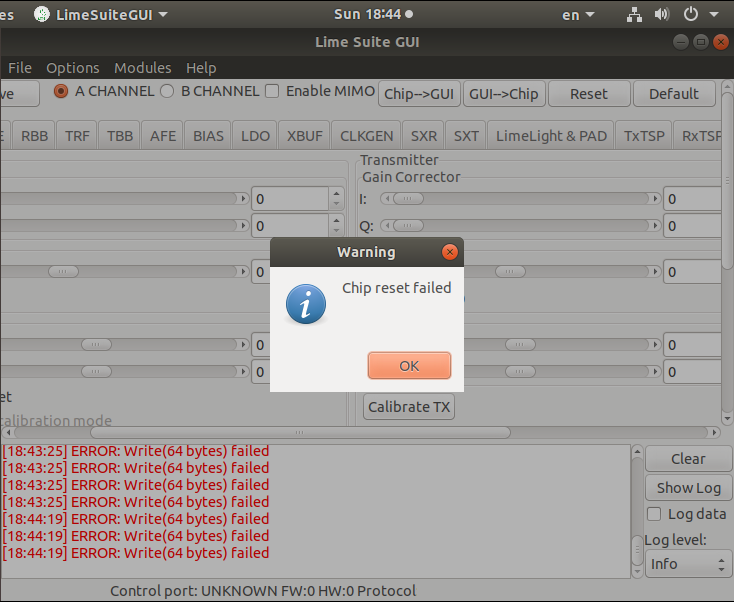Open the LimeSuiteGUI application menu in the top bar
This screenshot has width=734, height=602.
pos(101,15)
